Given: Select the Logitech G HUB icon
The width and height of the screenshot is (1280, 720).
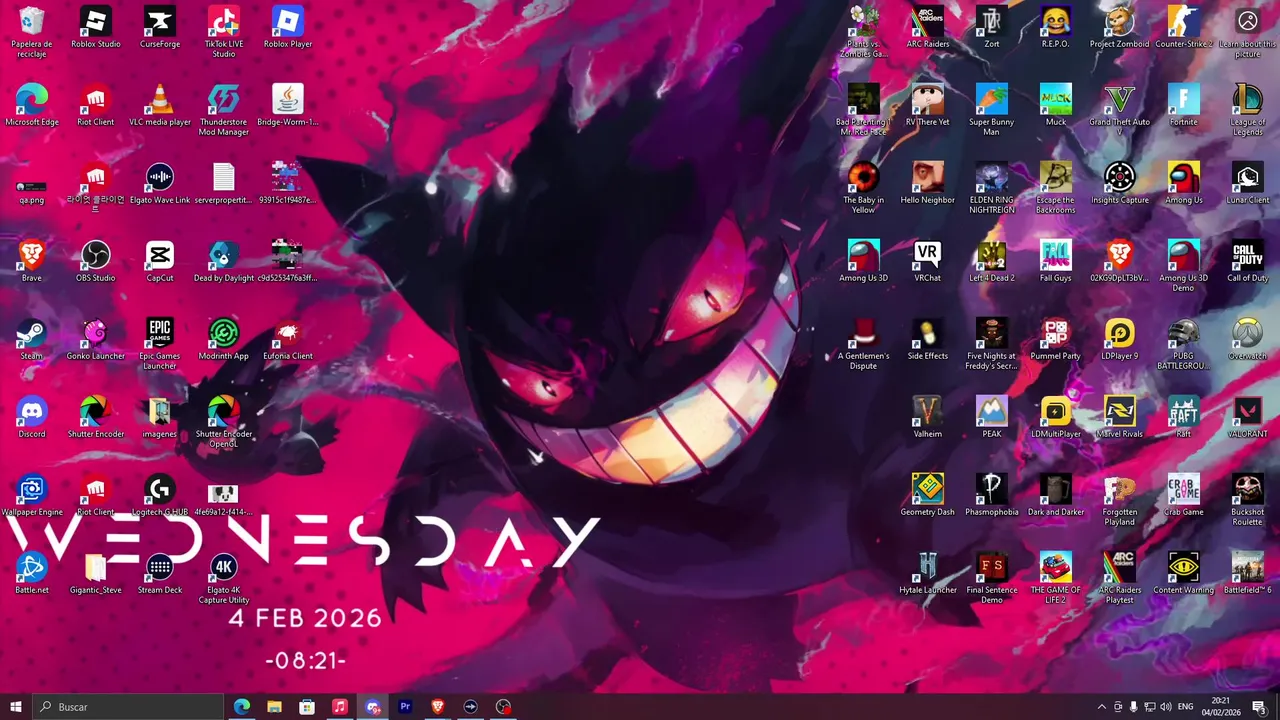Looking at the screenshot, I should (x=160, y=496).
